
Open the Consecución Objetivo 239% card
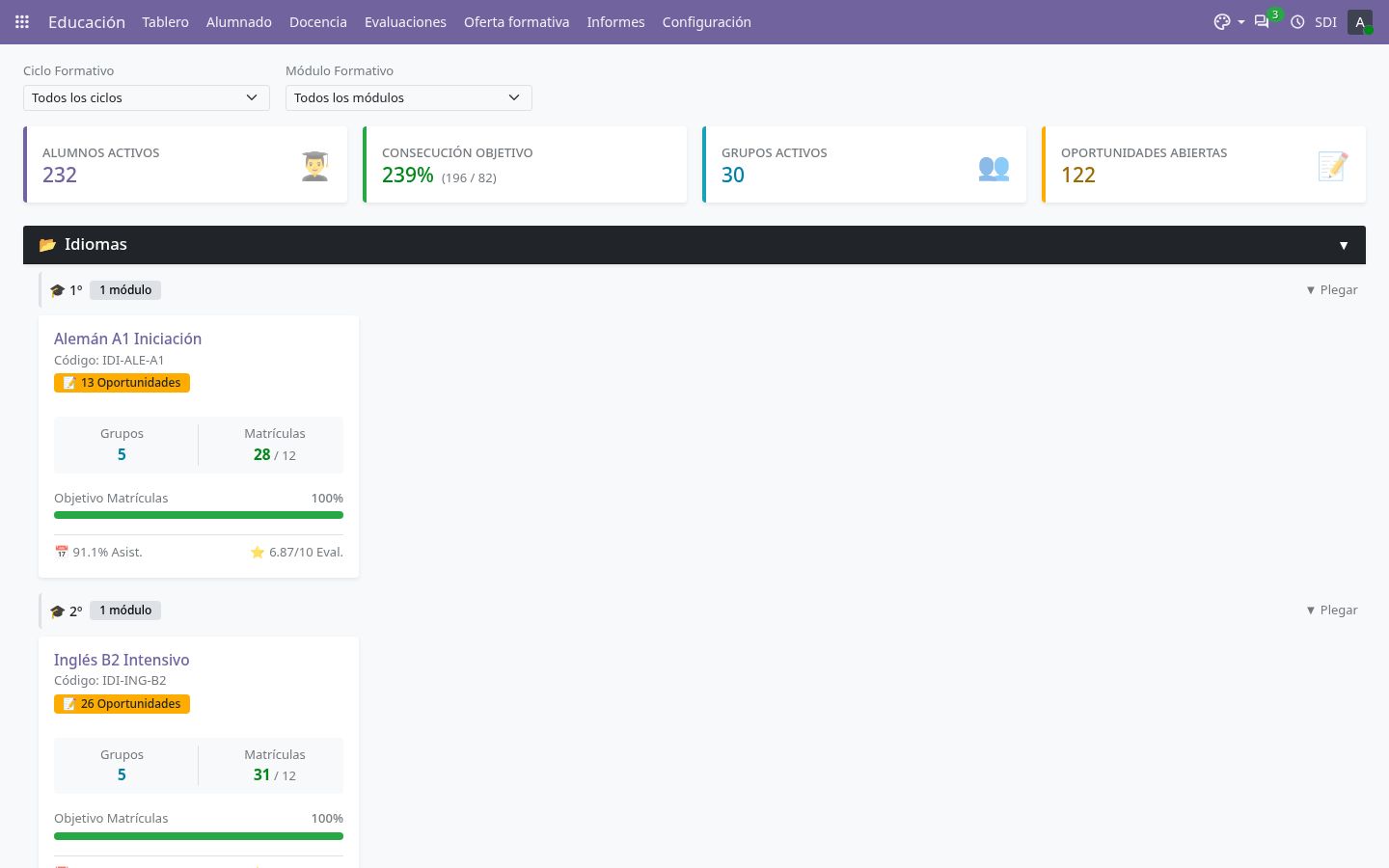pos(525,165)
